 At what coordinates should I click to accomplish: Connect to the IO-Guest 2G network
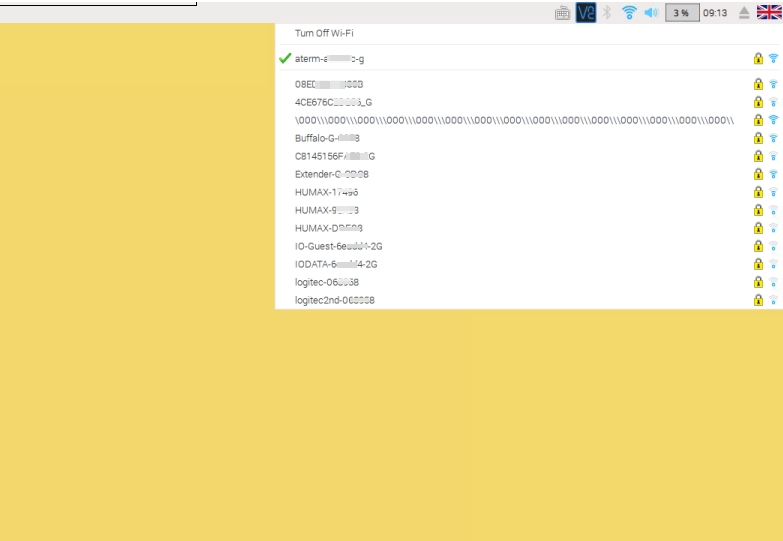pyautogui.click(x=339, y=246)
